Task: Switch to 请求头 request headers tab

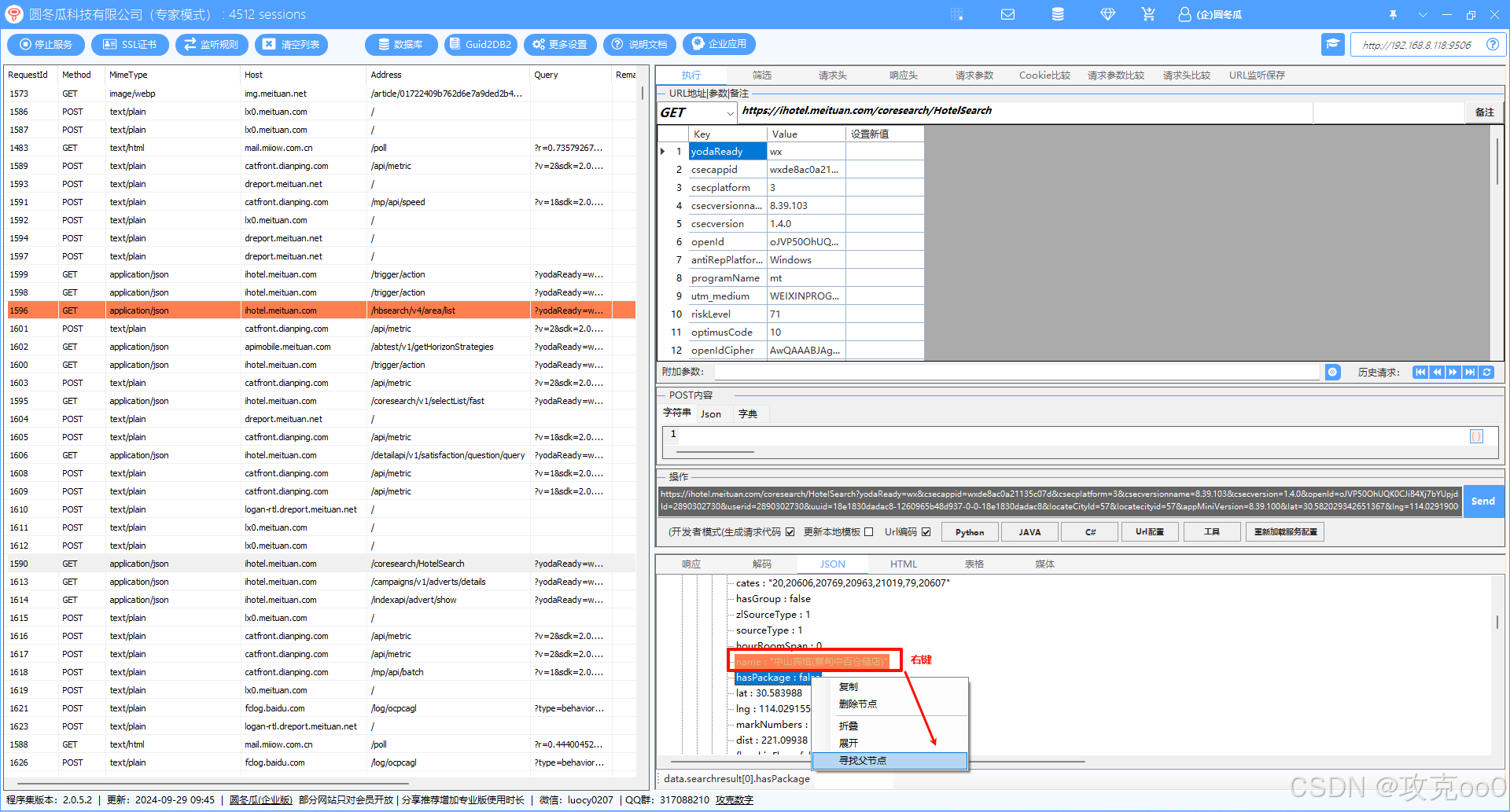Action: pyautogui.click(x=832, y=75)
